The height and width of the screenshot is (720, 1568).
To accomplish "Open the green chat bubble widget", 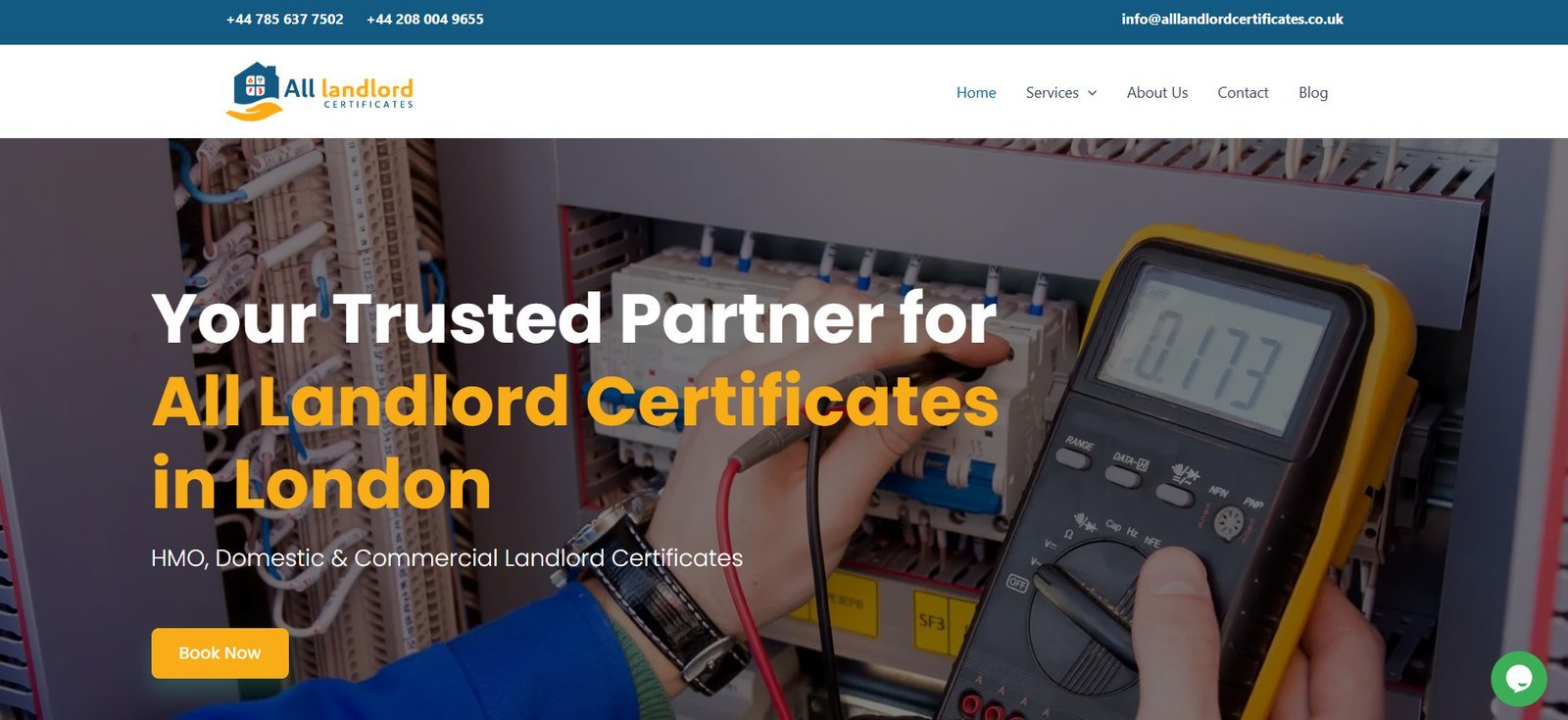I will [x=1518, y=678].
